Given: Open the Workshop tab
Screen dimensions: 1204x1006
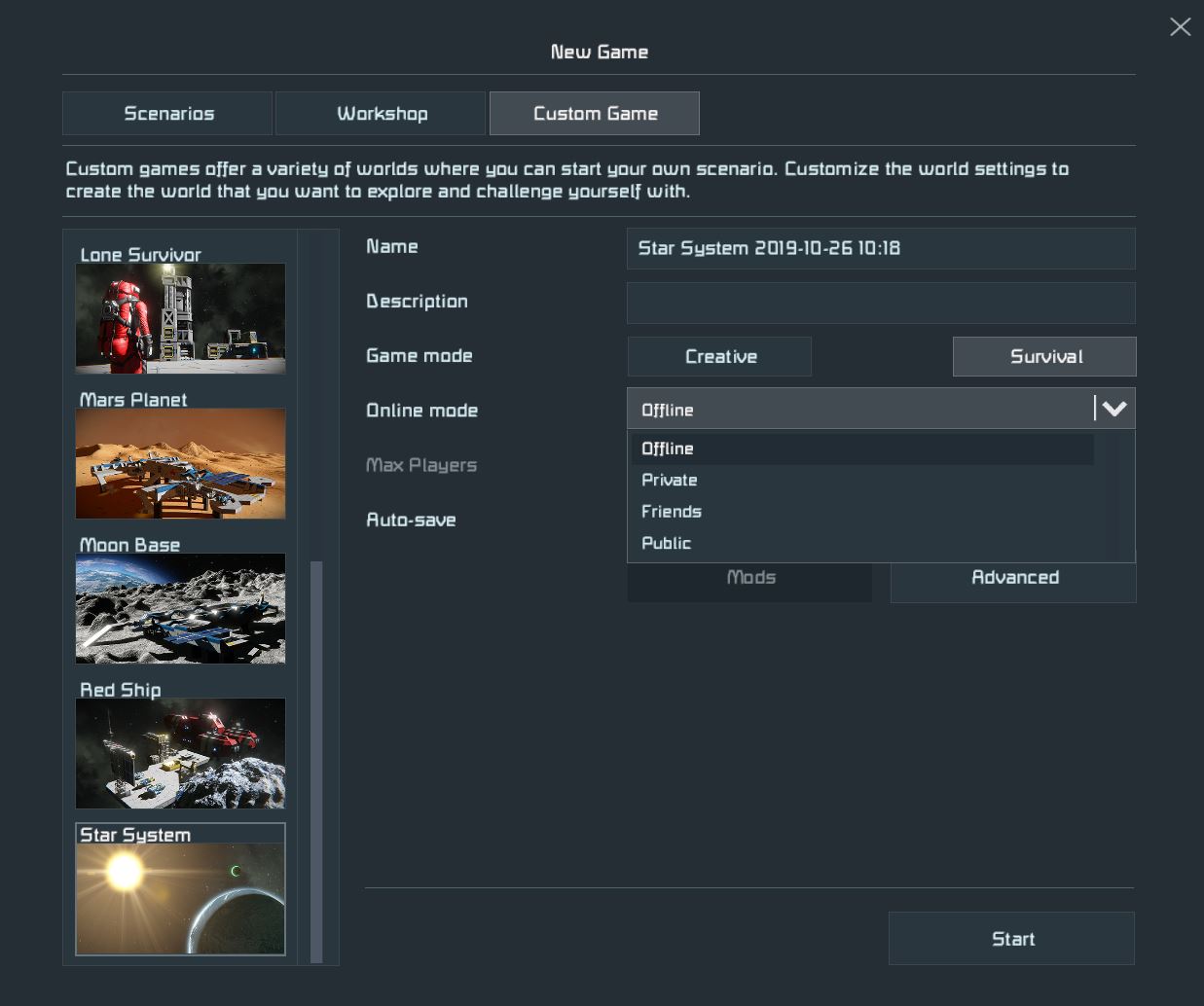Looking at the screenshot, I should tap(381, 113).
